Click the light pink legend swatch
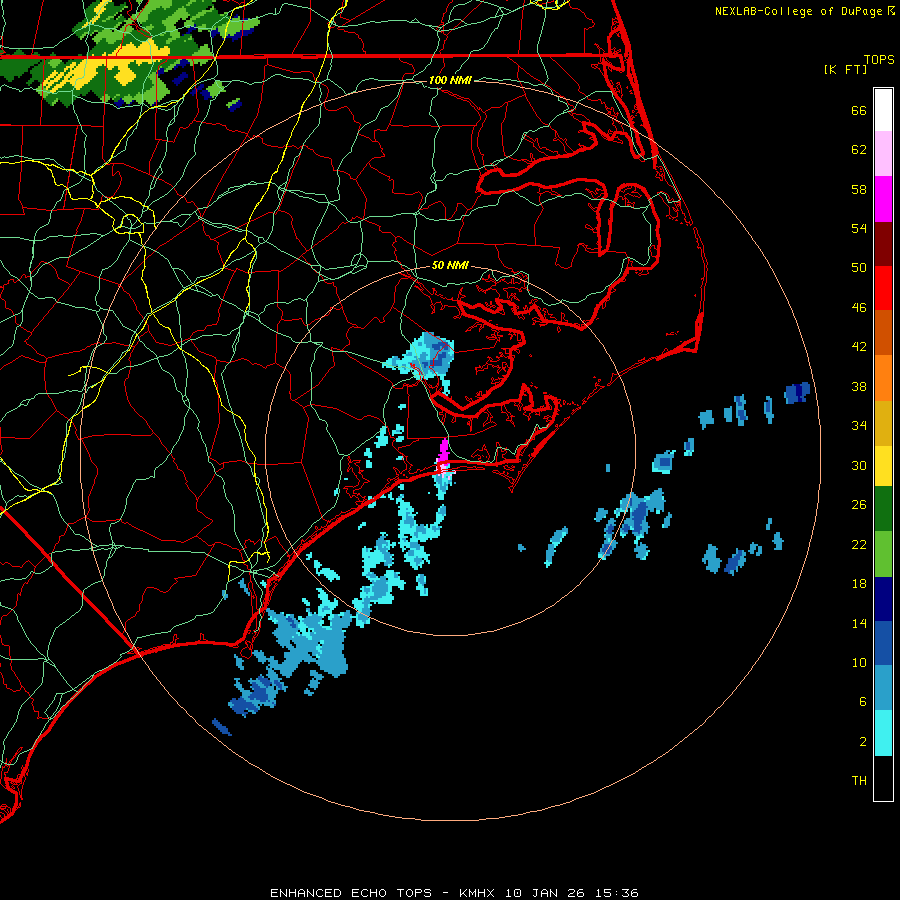 pyautogui.click(x=883, y=153)
